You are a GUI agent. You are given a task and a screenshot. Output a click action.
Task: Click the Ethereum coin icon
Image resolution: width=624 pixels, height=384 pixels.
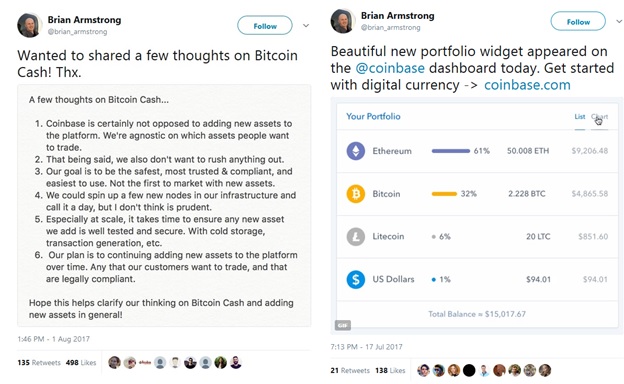click(355, 151)
